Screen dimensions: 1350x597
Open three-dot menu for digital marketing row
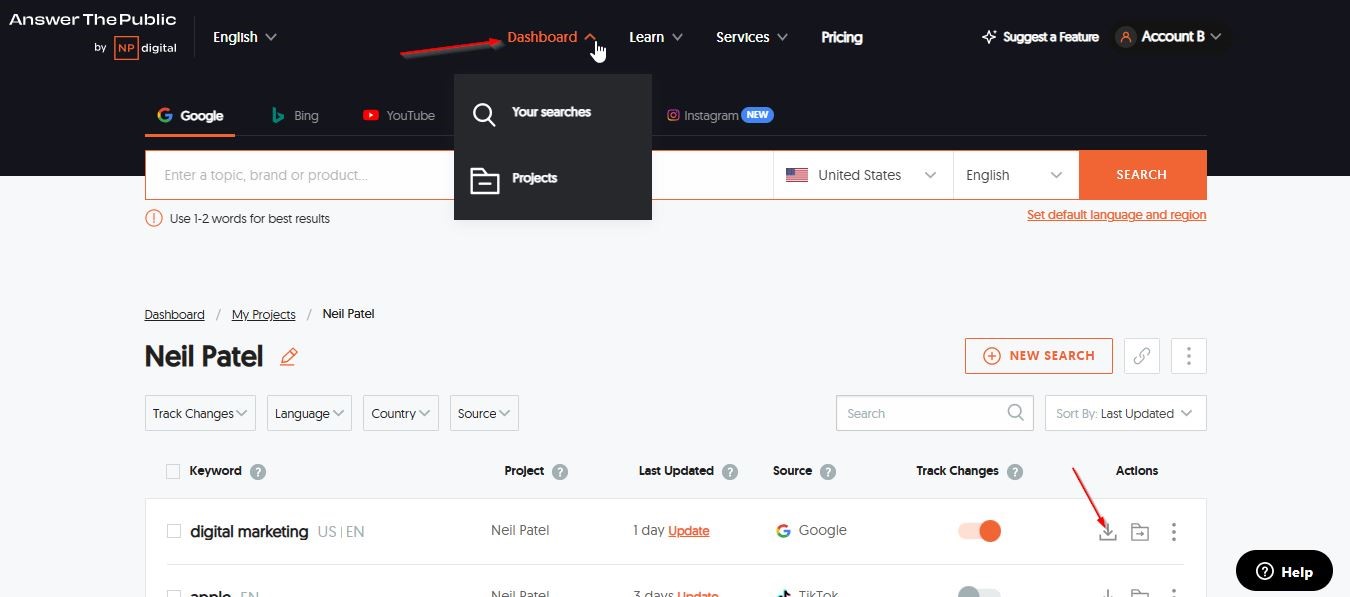coord(1174,532)
